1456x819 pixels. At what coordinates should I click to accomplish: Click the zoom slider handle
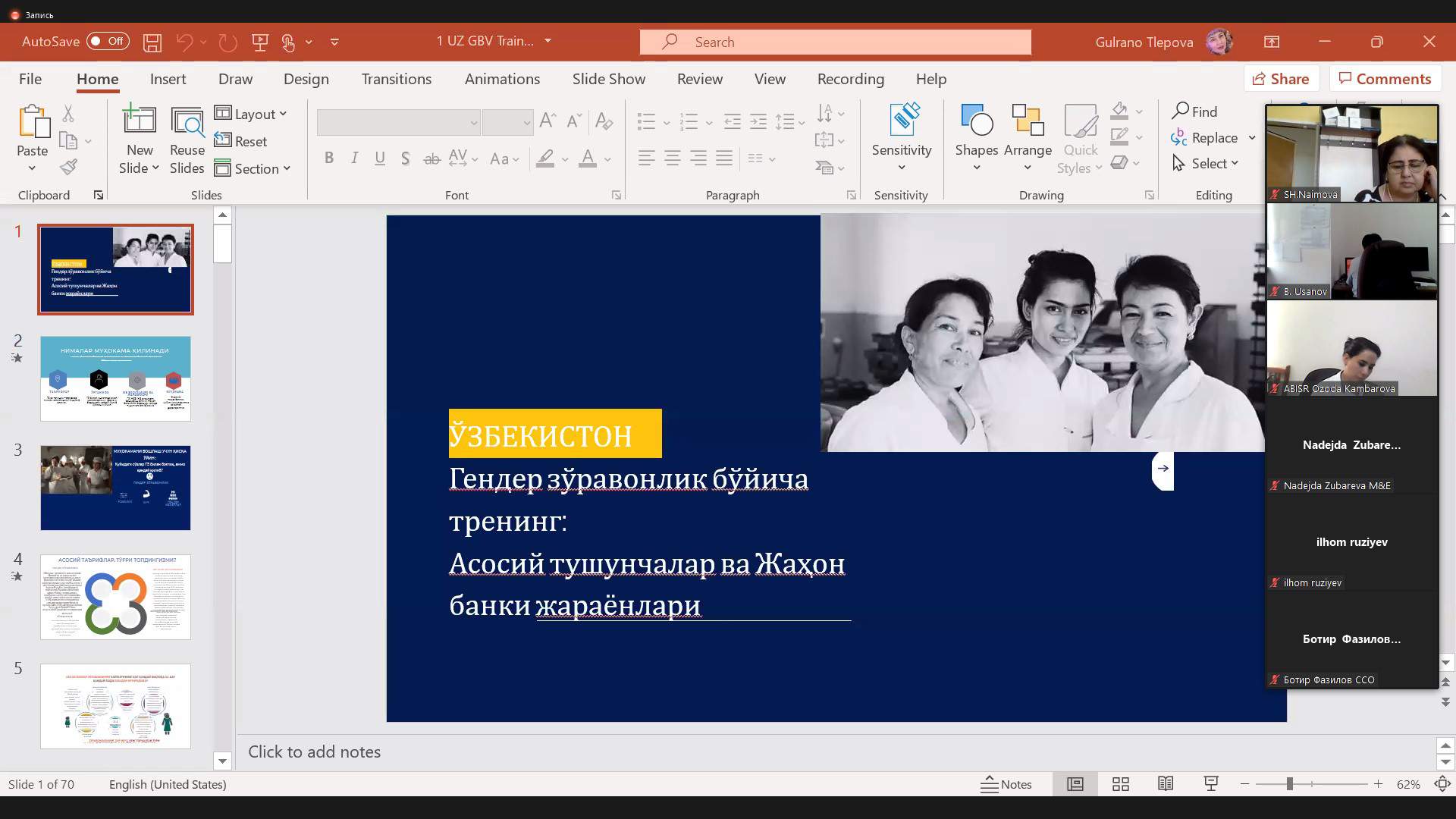click(1289, 784)
